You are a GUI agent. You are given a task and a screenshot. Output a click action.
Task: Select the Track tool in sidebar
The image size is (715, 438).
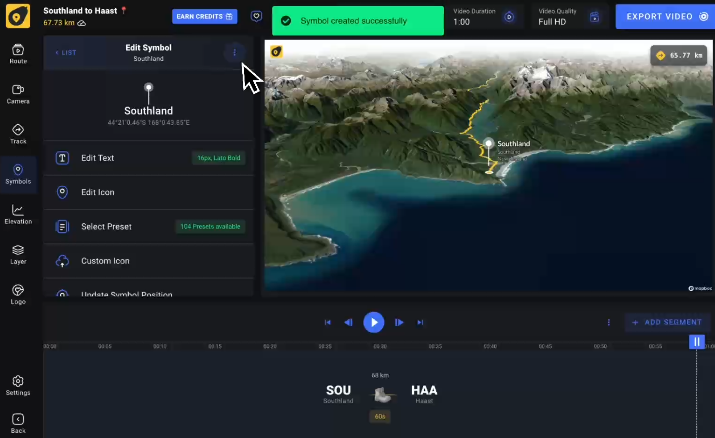[18, 134]
